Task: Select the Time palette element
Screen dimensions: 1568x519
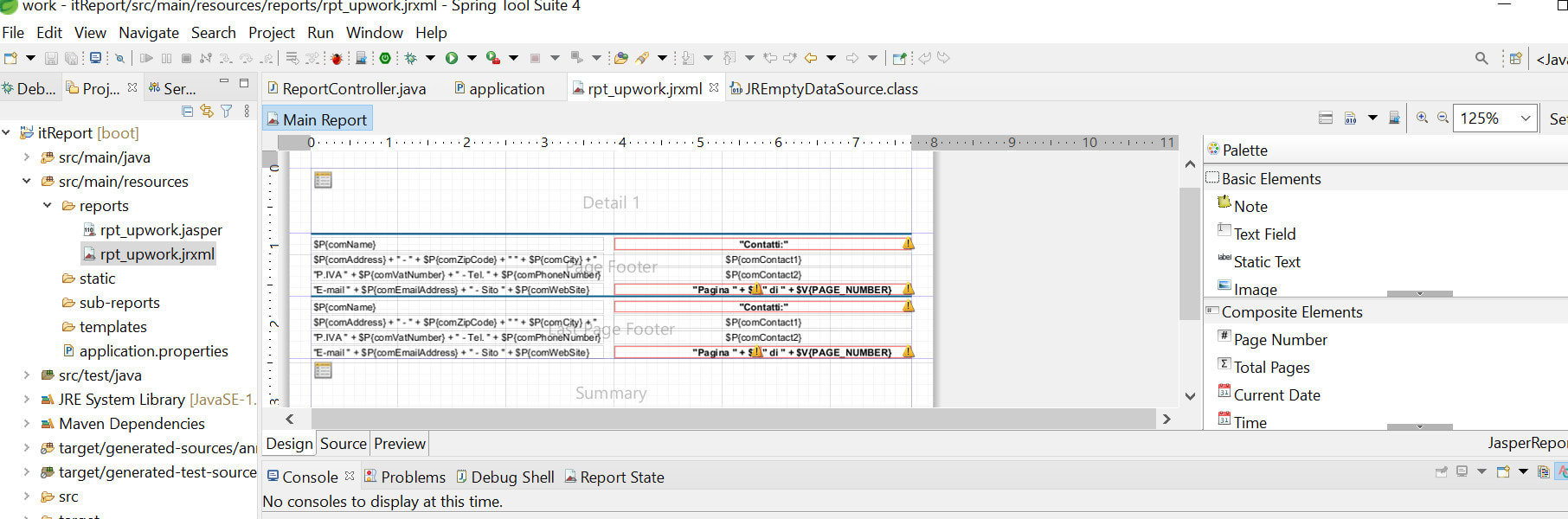Action: [x=1242, y=421]
